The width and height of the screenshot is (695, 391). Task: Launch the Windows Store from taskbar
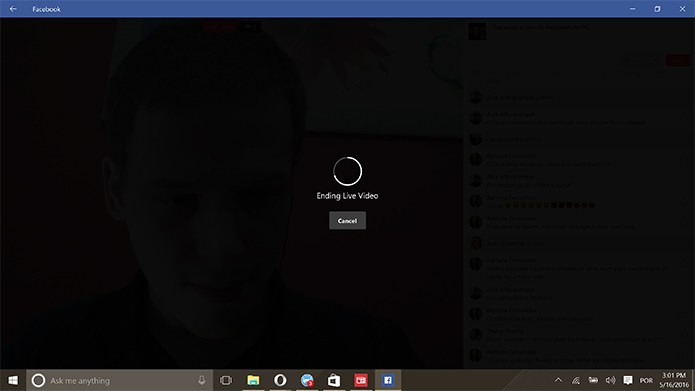tap(334, 380)
